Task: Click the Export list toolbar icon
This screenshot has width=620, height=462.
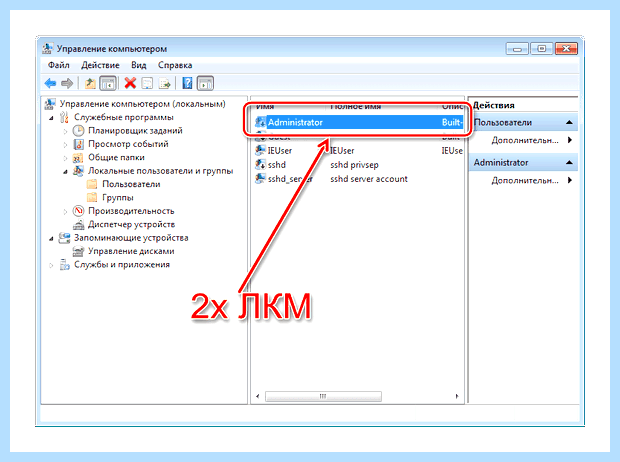Action: pyautogui.click(x=164, y=83)
